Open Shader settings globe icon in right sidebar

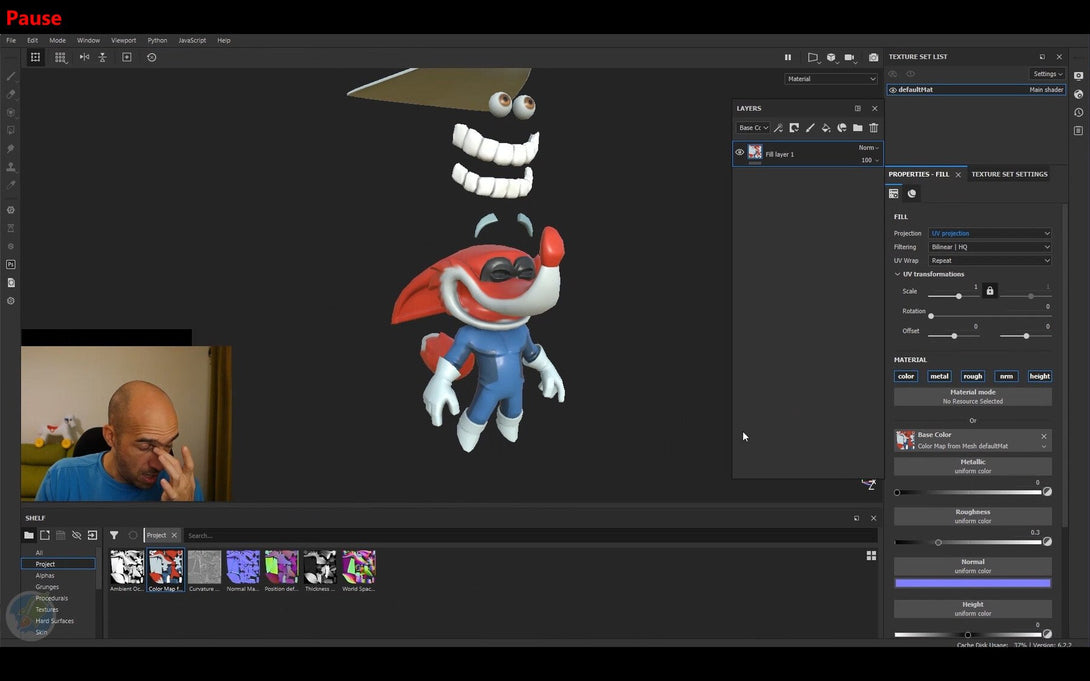coord(1078,94)
